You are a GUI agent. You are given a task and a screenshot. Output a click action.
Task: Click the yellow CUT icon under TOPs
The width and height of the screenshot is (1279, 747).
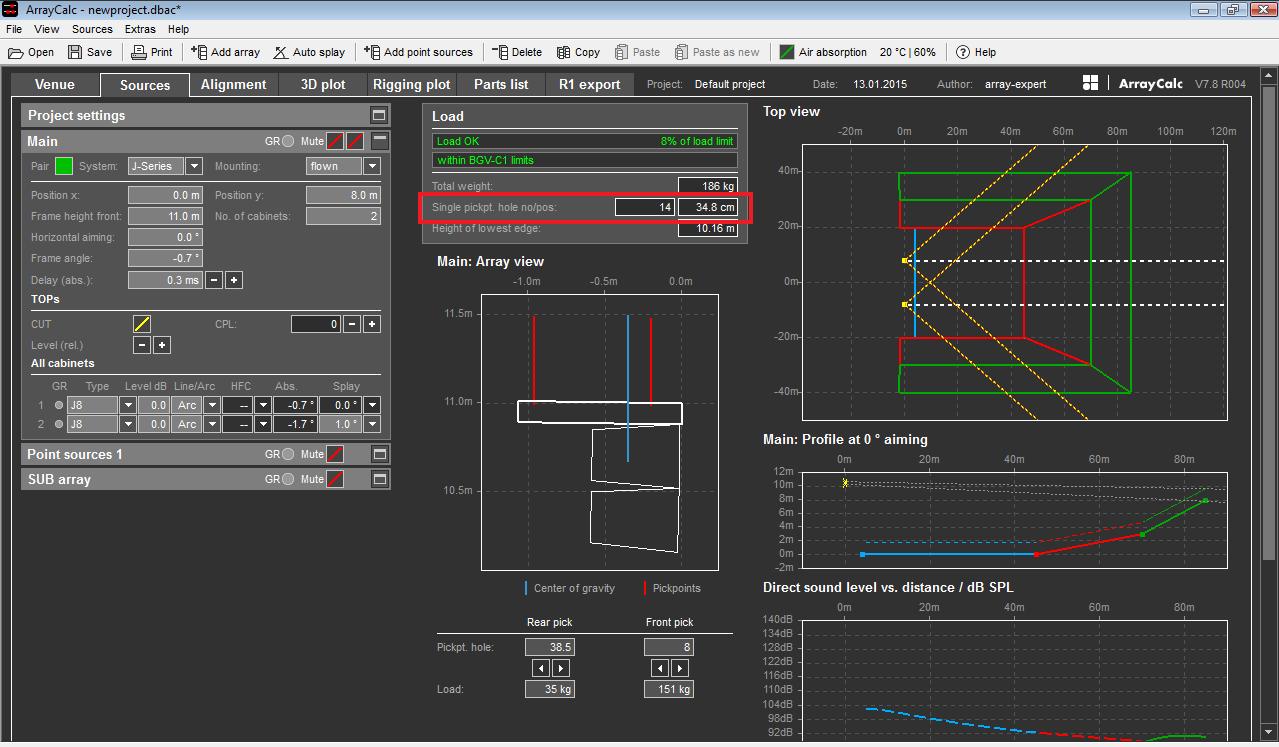(142, 324)
